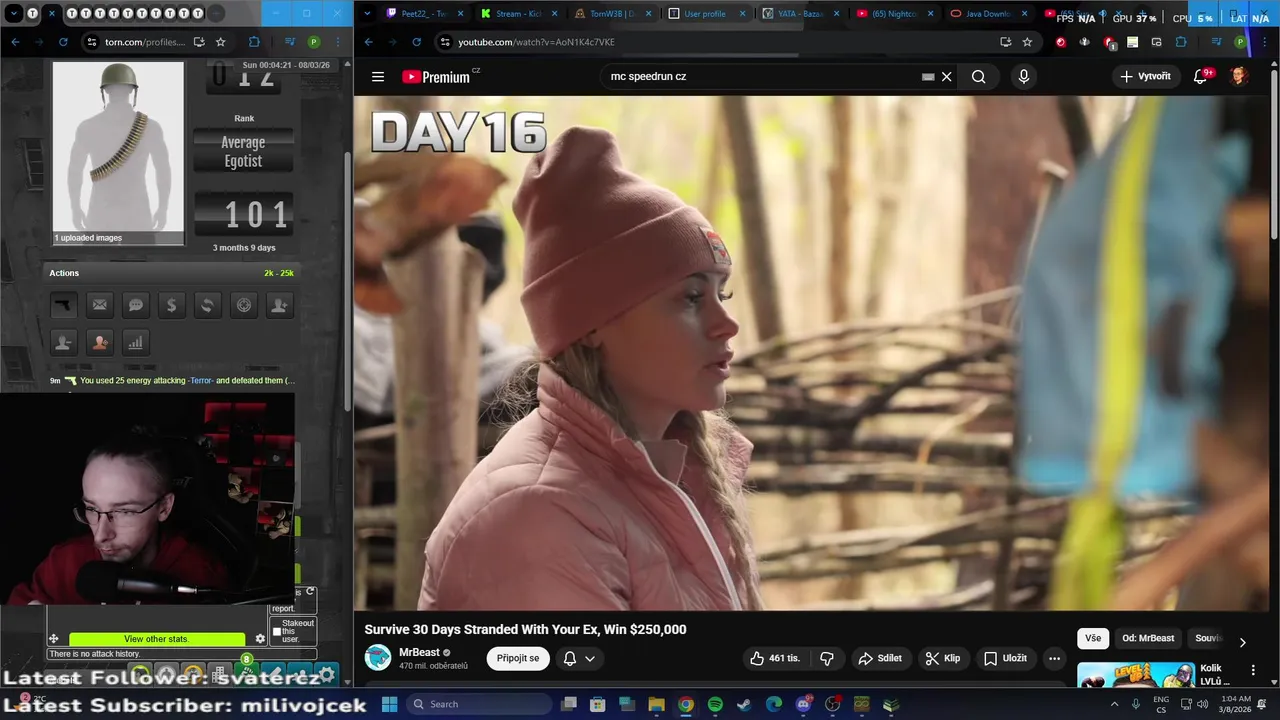Viewport: 1280px width, 720px height.
Task: Switch to the TornW3B tab
Action: (611, 14)
